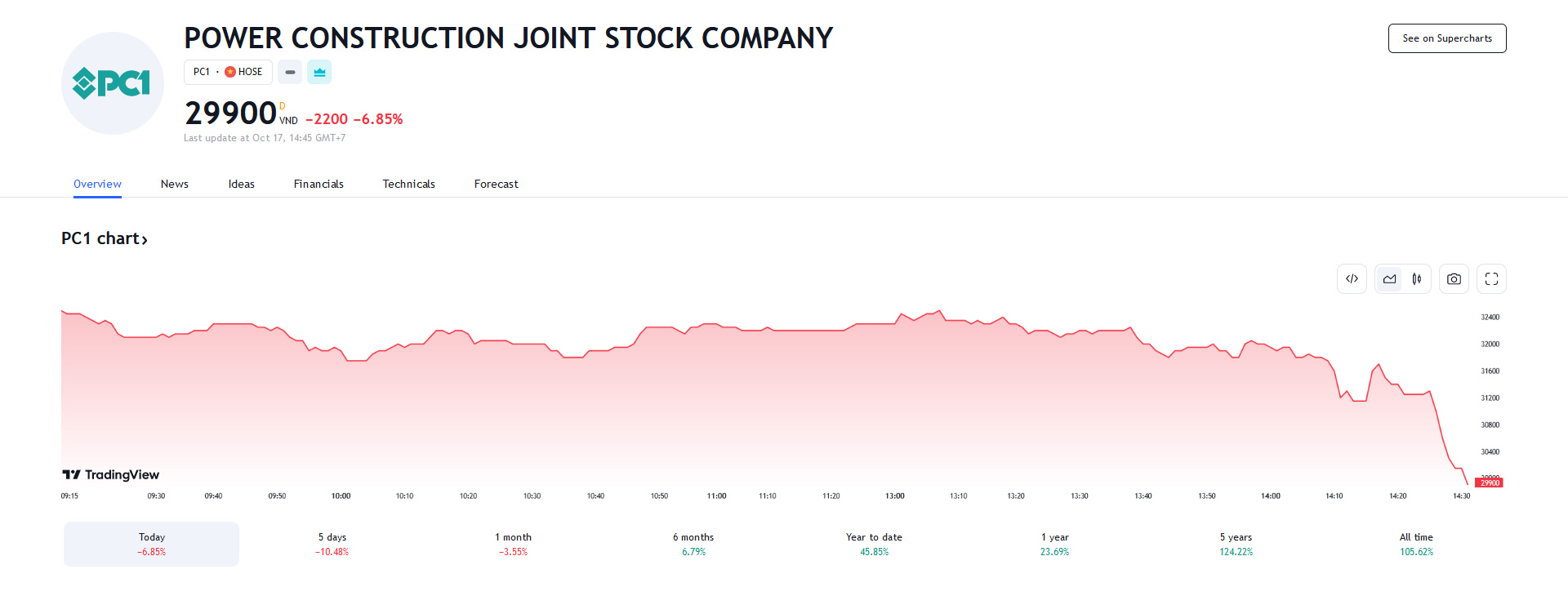Switch chart to candlestick view

coord(1417,278)
